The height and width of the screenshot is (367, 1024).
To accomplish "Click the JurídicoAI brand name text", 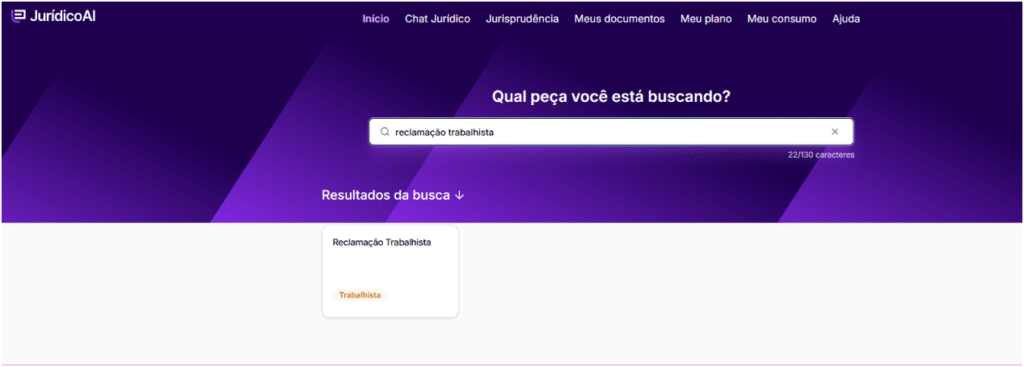I will tap(63, 16).
